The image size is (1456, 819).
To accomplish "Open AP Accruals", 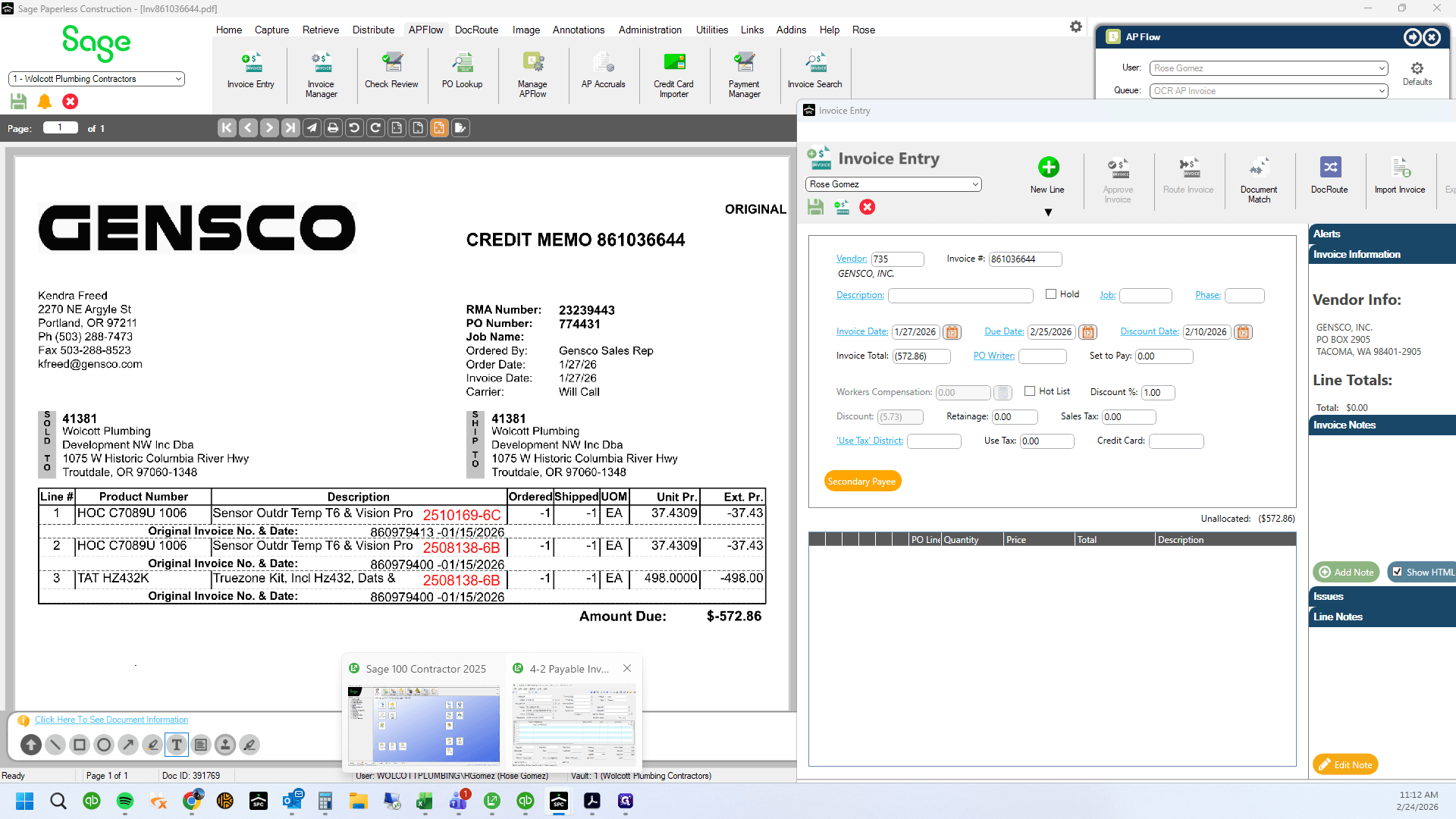I will 603,71.
